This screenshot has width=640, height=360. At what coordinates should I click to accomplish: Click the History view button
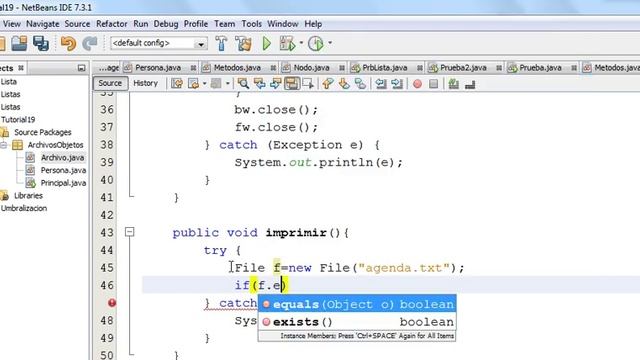point(145,83)
